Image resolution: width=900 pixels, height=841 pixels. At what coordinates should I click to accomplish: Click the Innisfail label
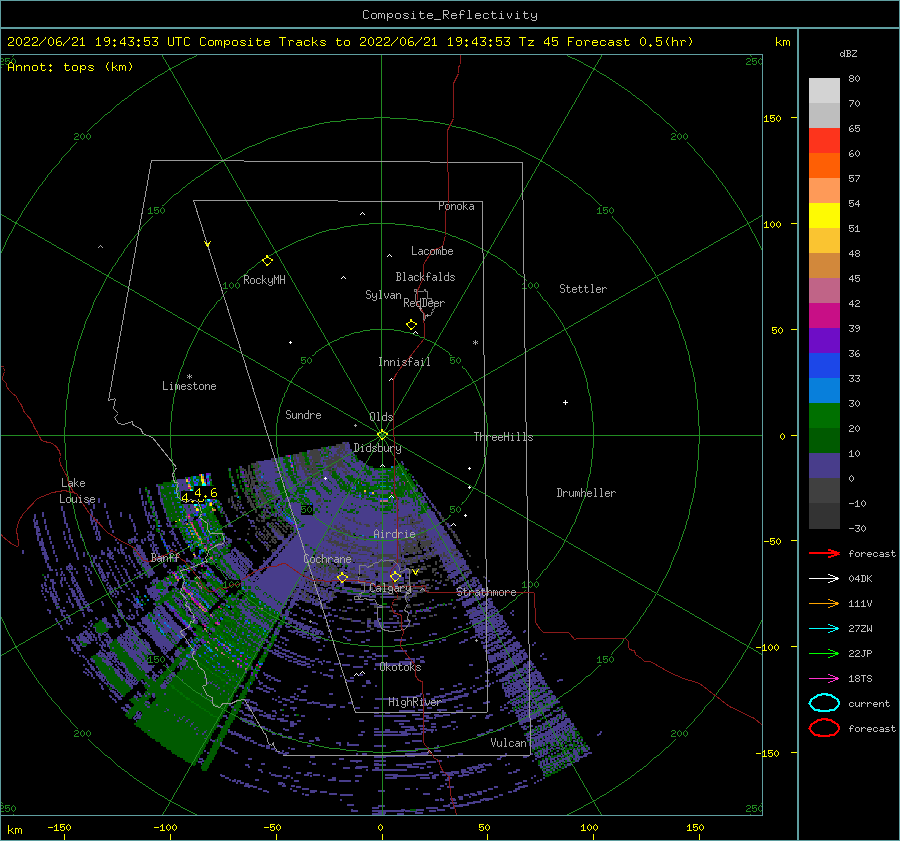pos(404,362)
